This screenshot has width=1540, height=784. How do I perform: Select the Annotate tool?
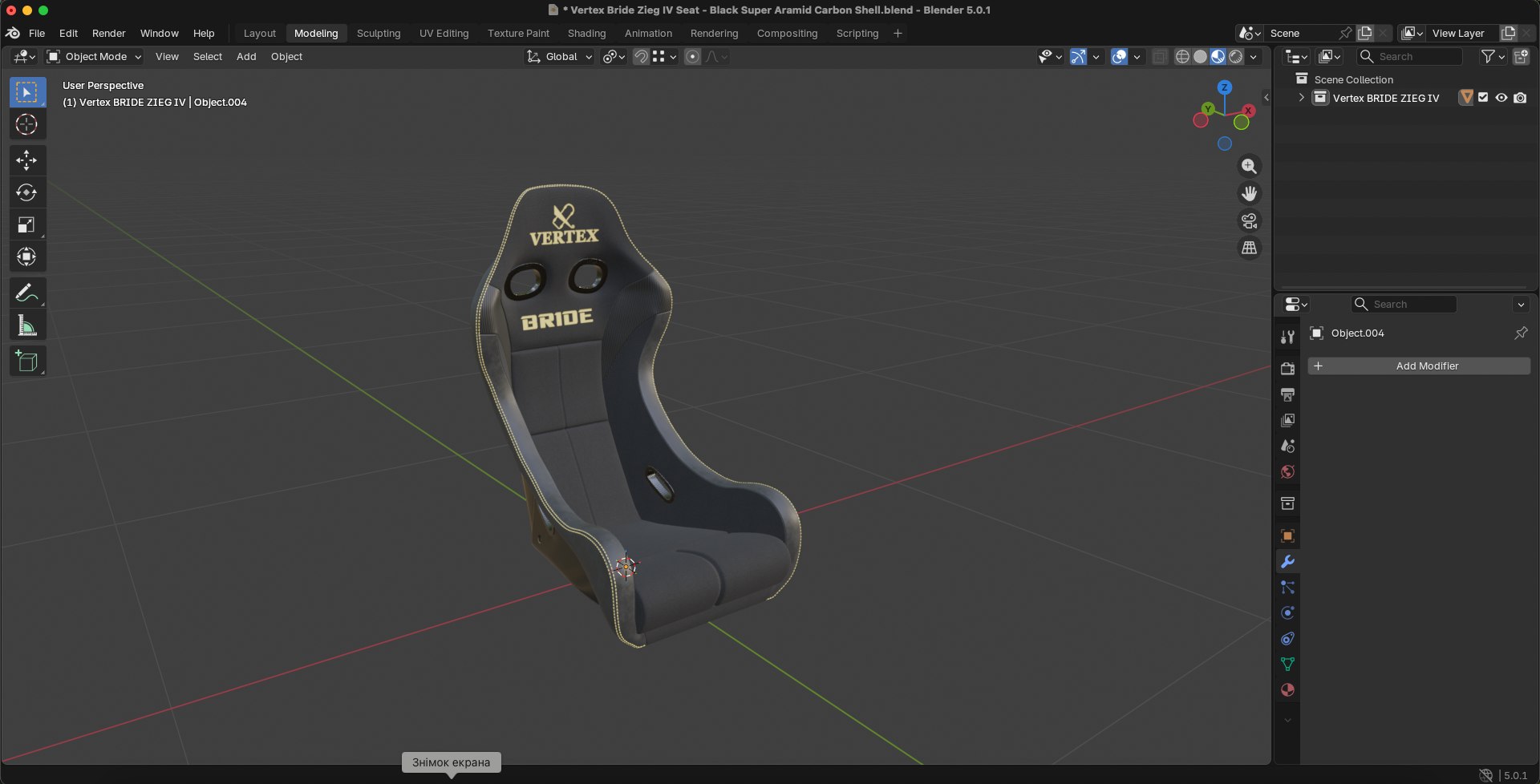click(27, 293)
